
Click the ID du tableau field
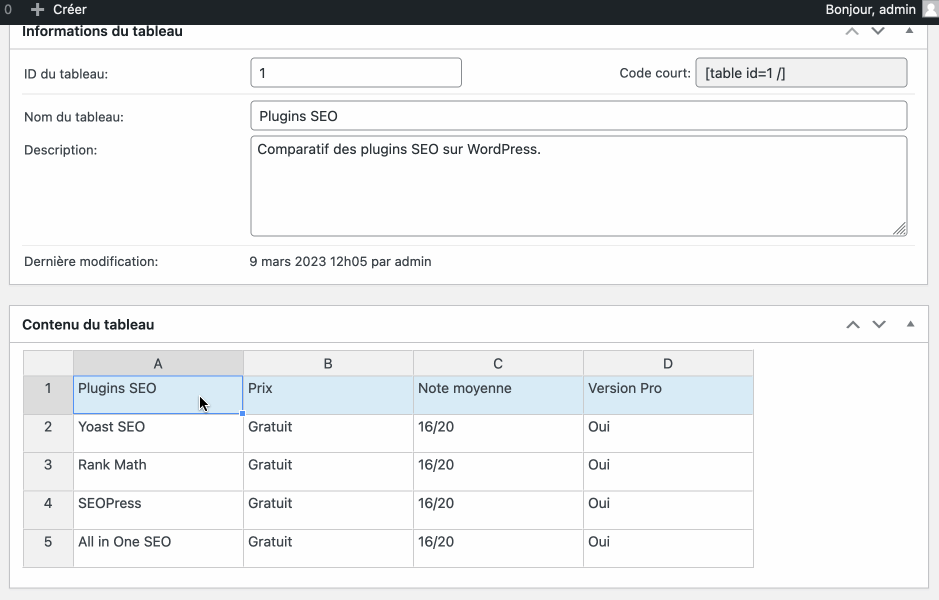point(356,73)
